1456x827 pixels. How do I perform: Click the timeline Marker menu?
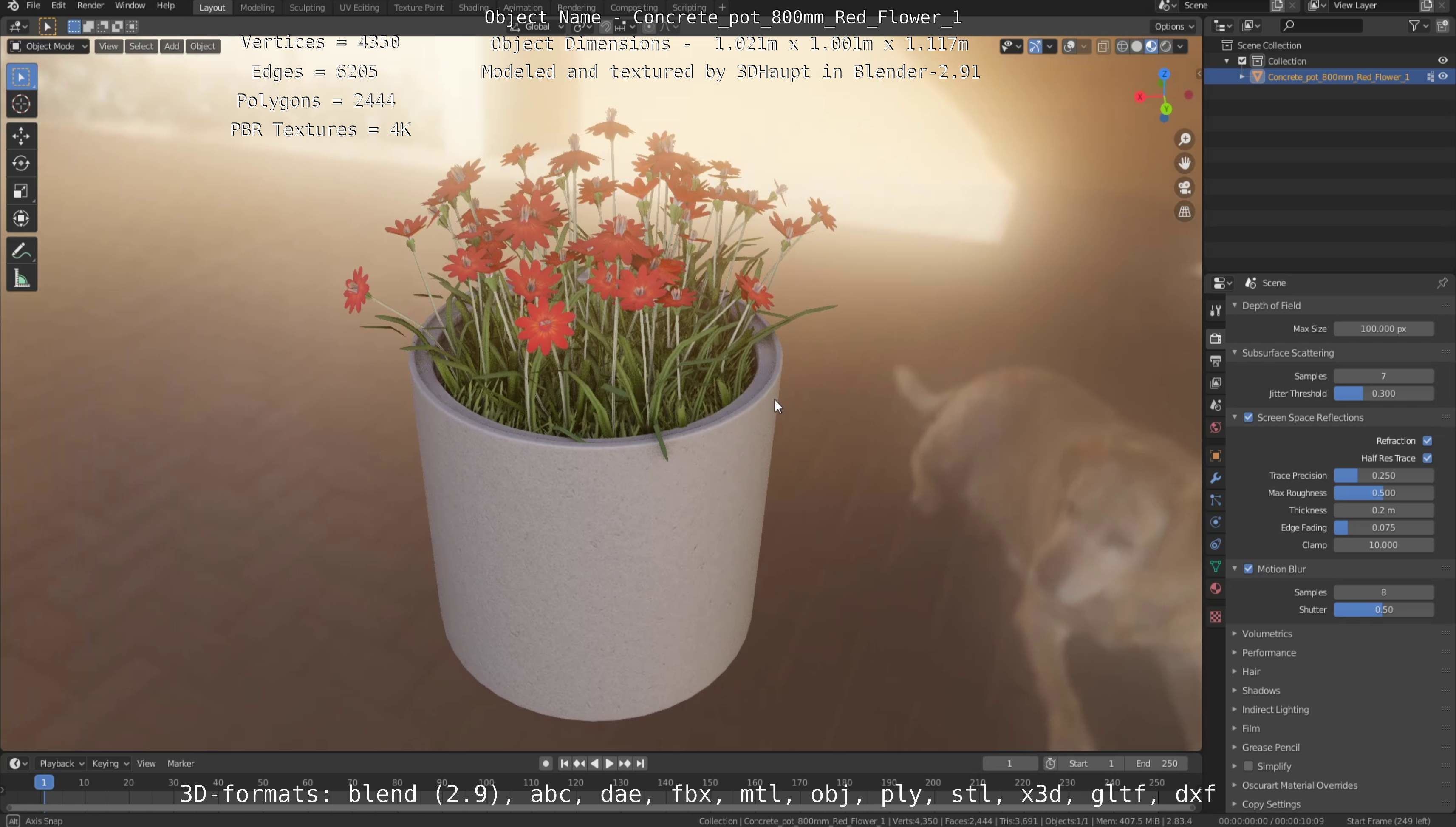click(181, 763)
